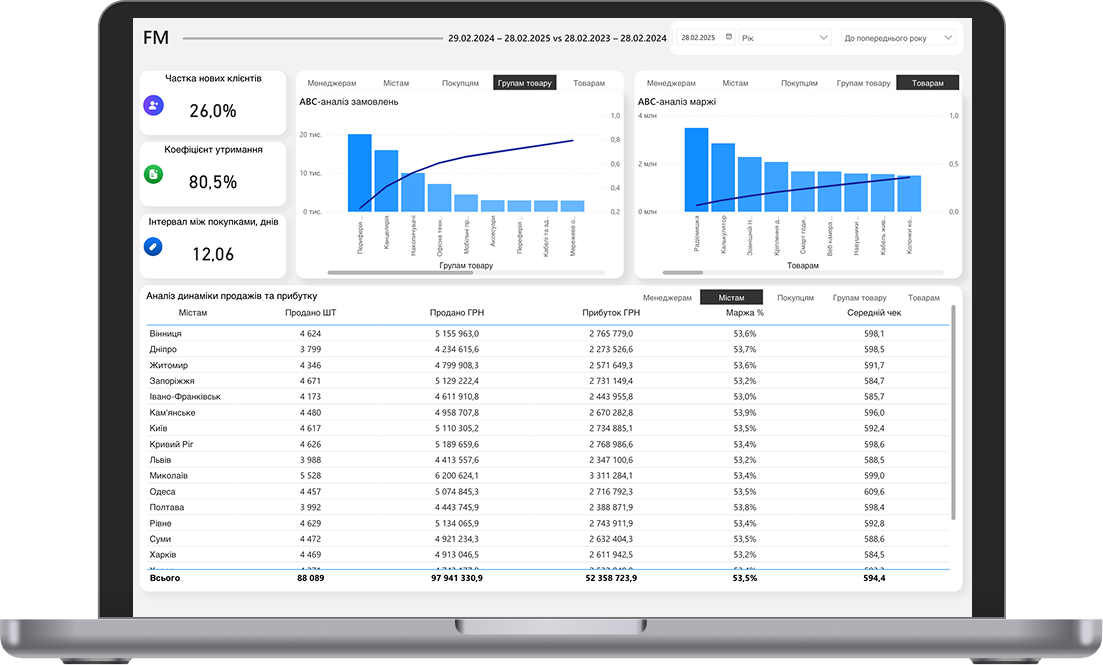1103x665 pixels.
Task: Click the green retention rate icon
Action: [153, 175]
